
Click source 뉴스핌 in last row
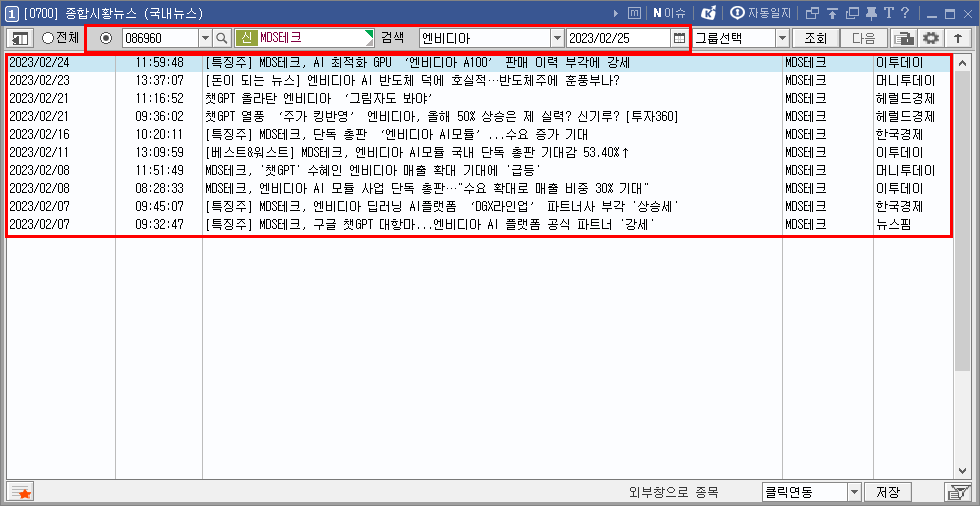point(894,224)
